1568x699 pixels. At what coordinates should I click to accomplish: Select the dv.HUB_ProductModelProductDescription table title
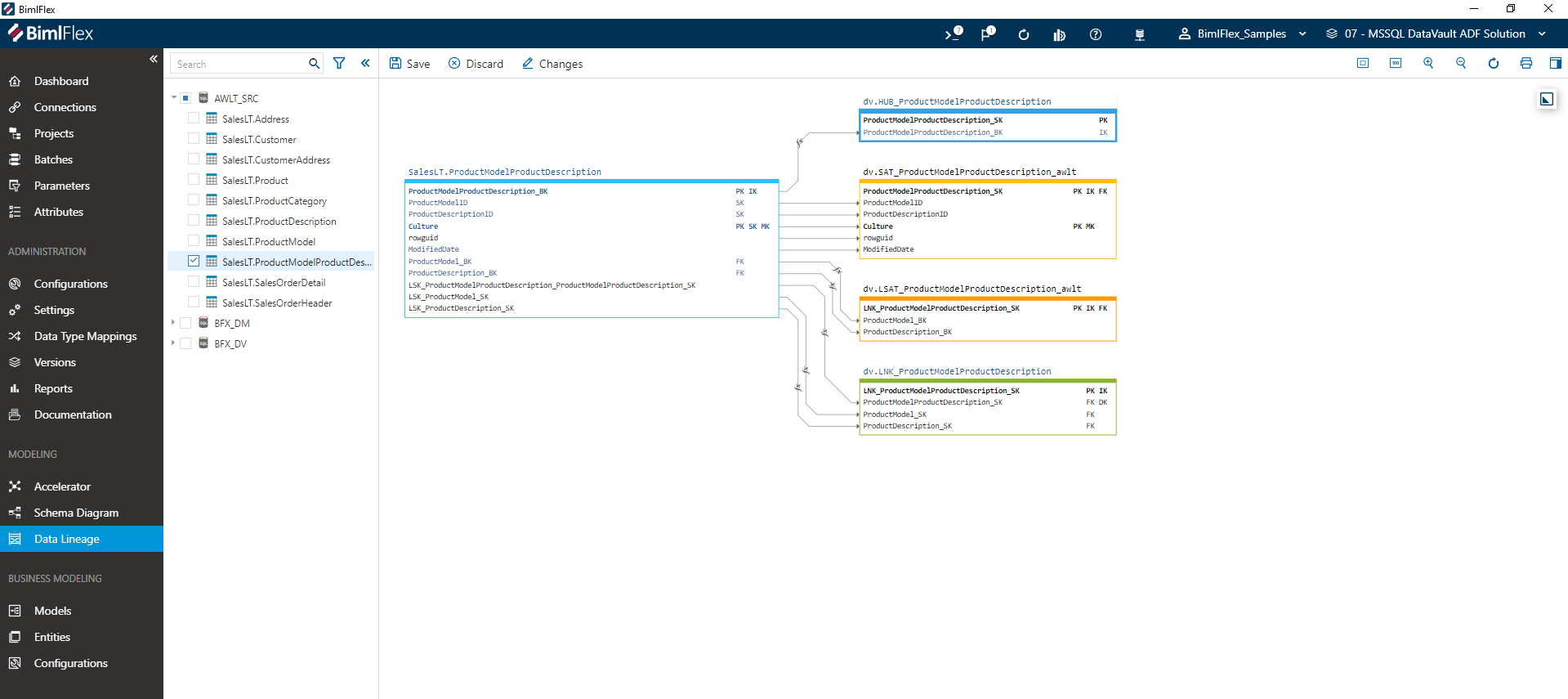[957, 101]
